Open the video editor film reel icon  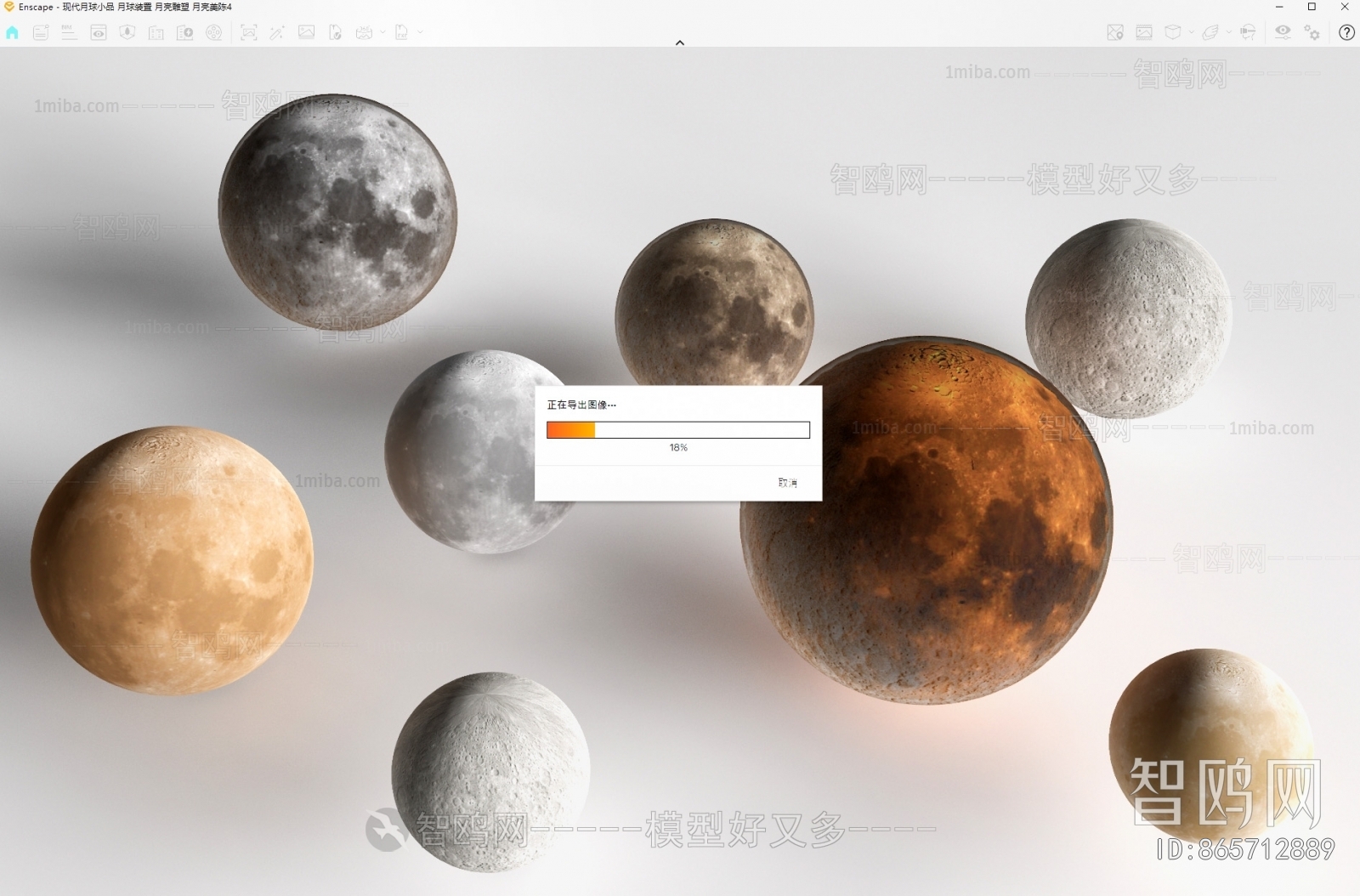pyautogui.click(x=213, y=32)
